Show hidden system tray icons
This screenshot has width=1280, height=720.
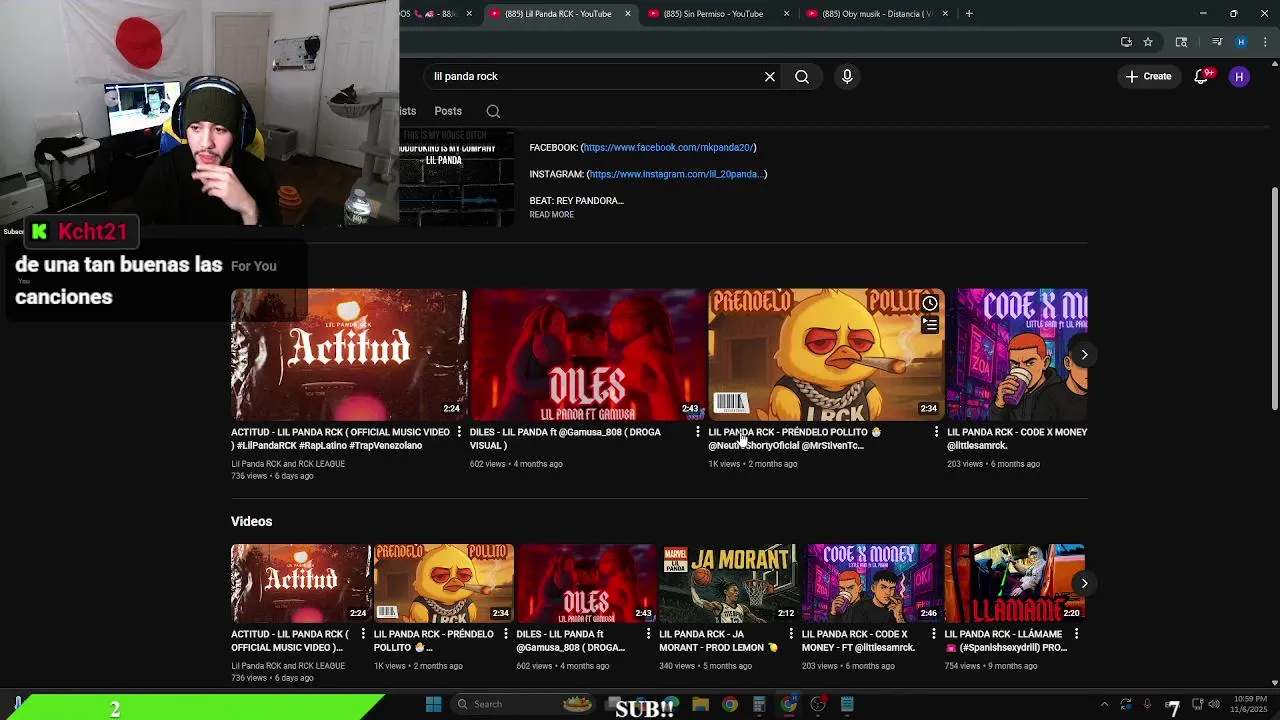(1104, 704)
